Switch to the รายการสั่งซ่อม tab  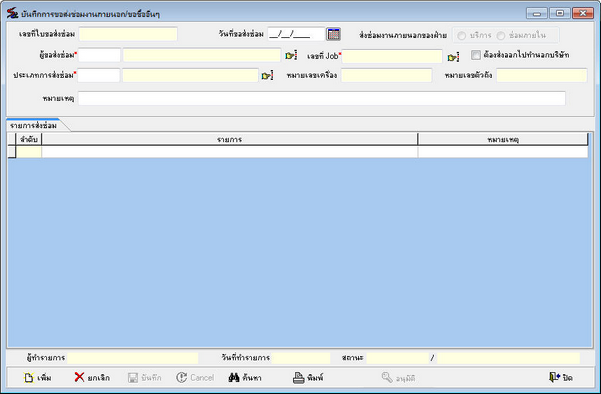(34, 125)
